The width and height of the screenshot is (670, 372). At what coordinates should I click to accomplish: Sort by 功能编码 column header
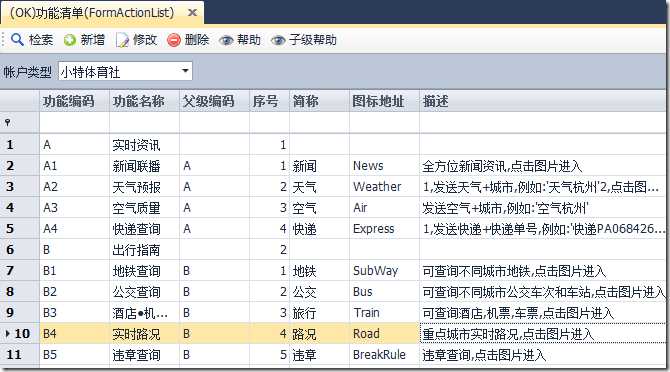74,101
